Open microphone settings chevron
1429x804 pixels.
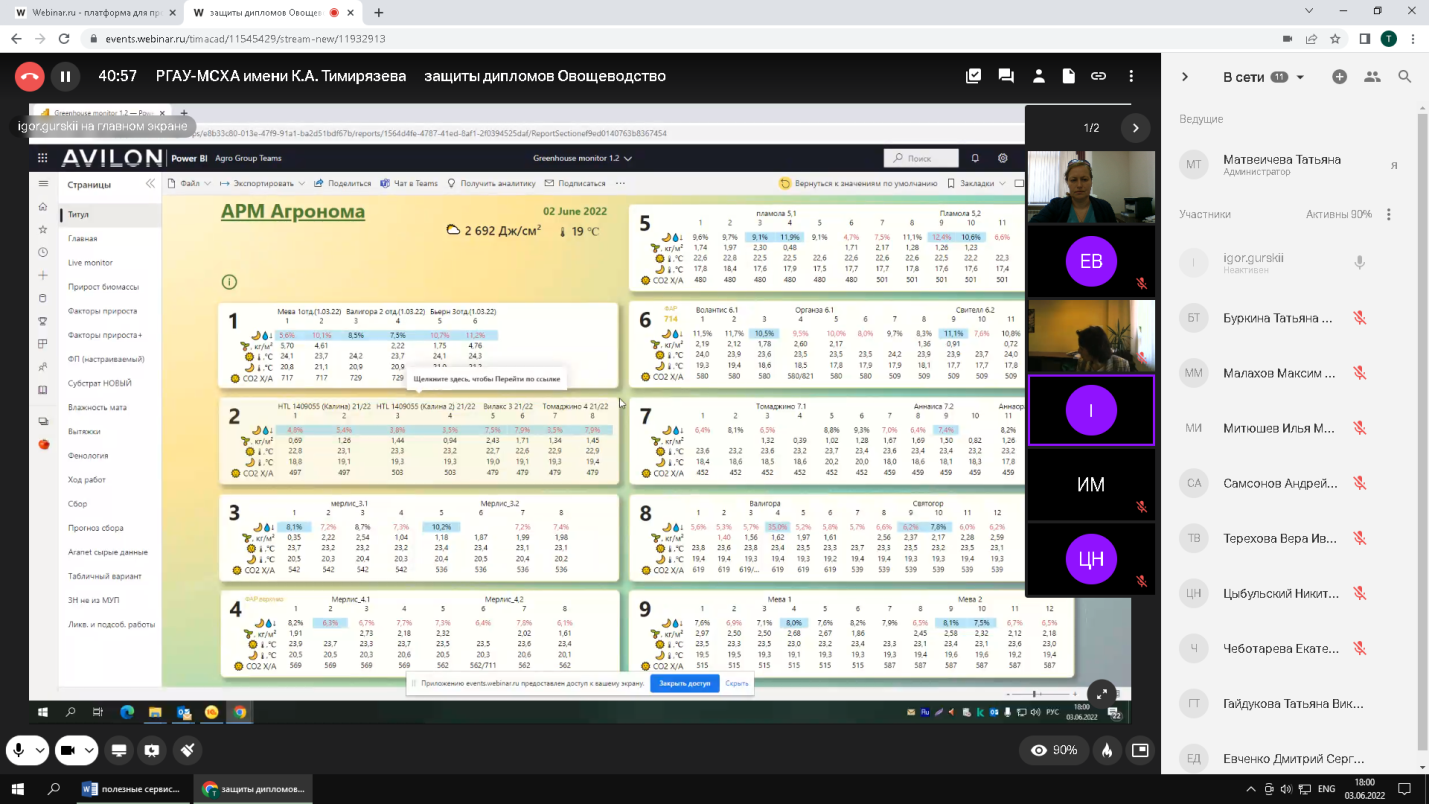tap(41, 750)
